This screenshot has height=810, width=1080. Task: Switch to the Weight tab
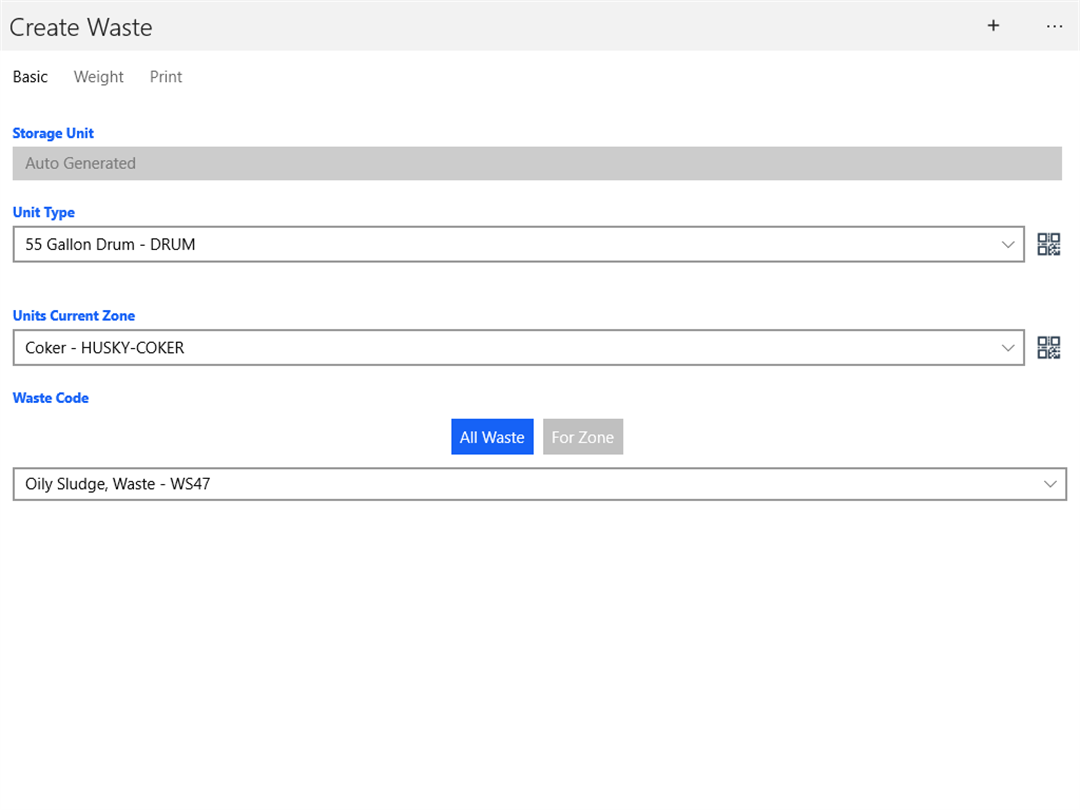click(x=99, y=77)
